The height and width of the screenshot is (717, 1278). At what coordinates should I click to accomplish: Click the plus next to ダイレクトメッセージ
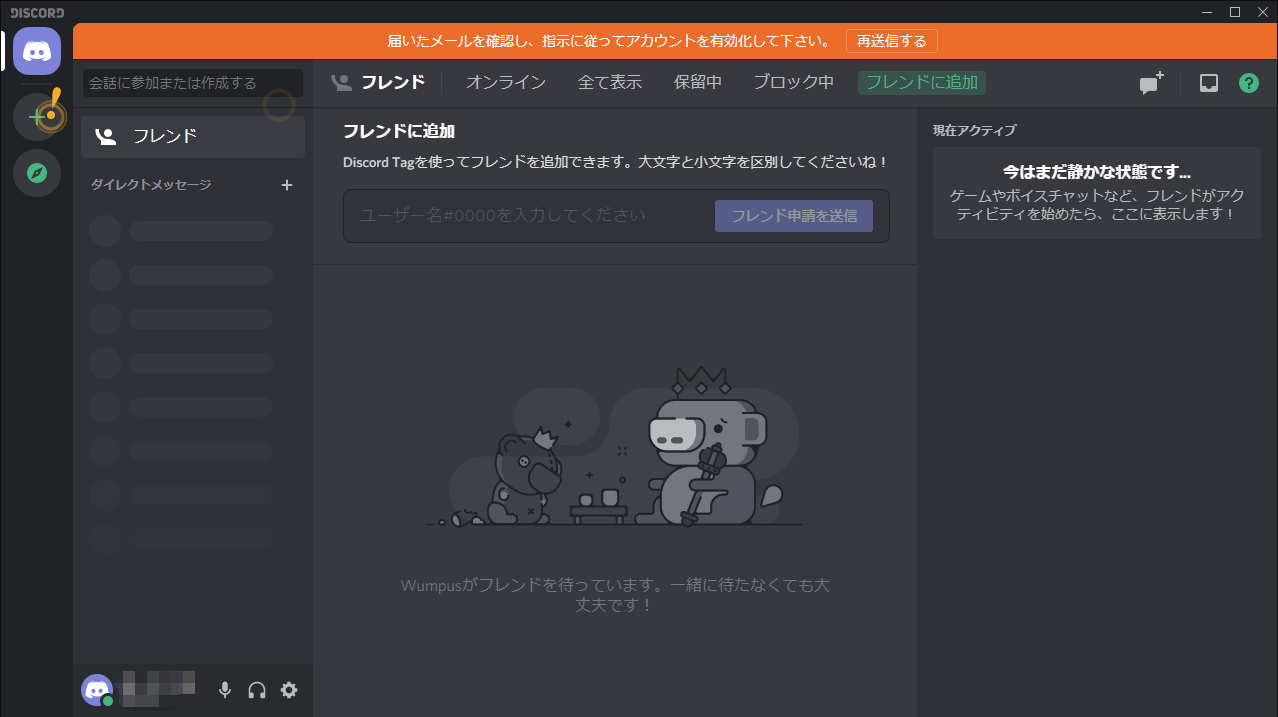[287, 185]
